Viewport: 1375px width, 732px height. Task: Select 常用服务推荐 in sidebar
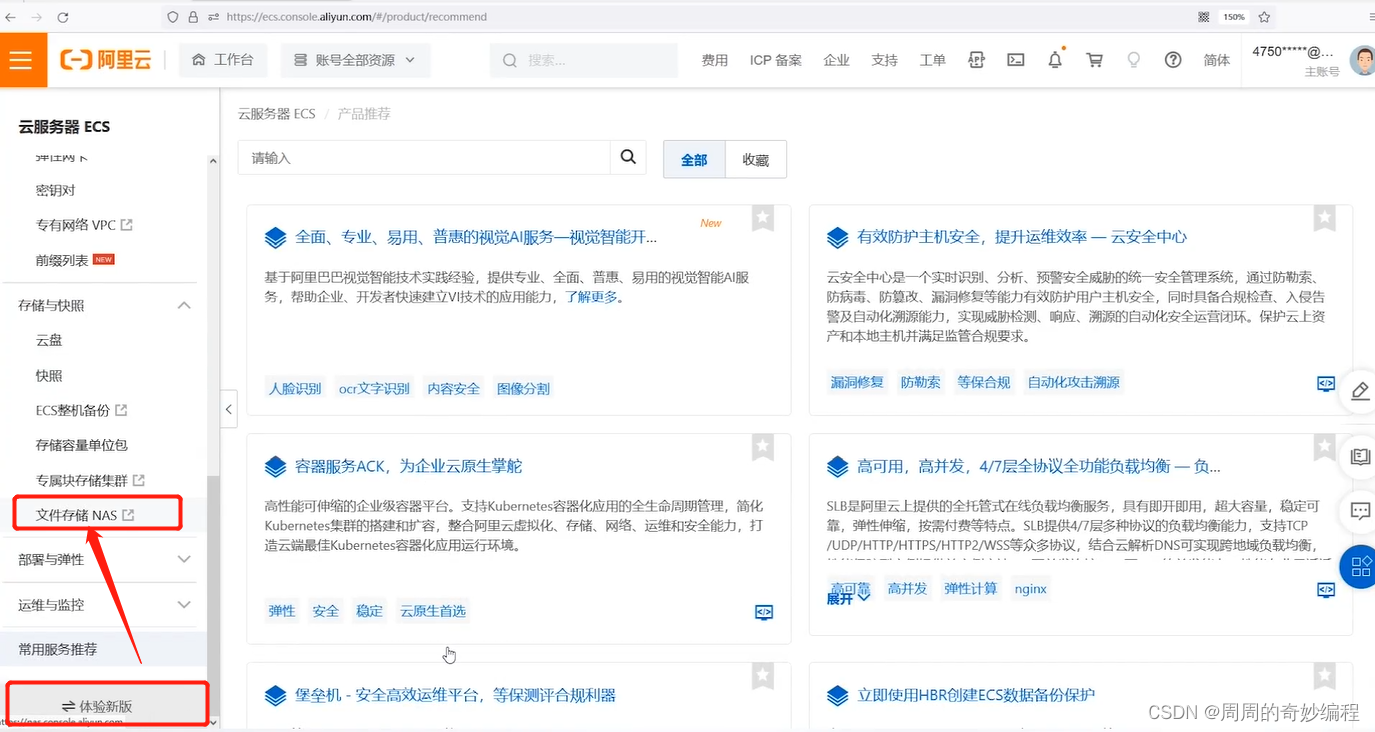(x=58, y=649)
